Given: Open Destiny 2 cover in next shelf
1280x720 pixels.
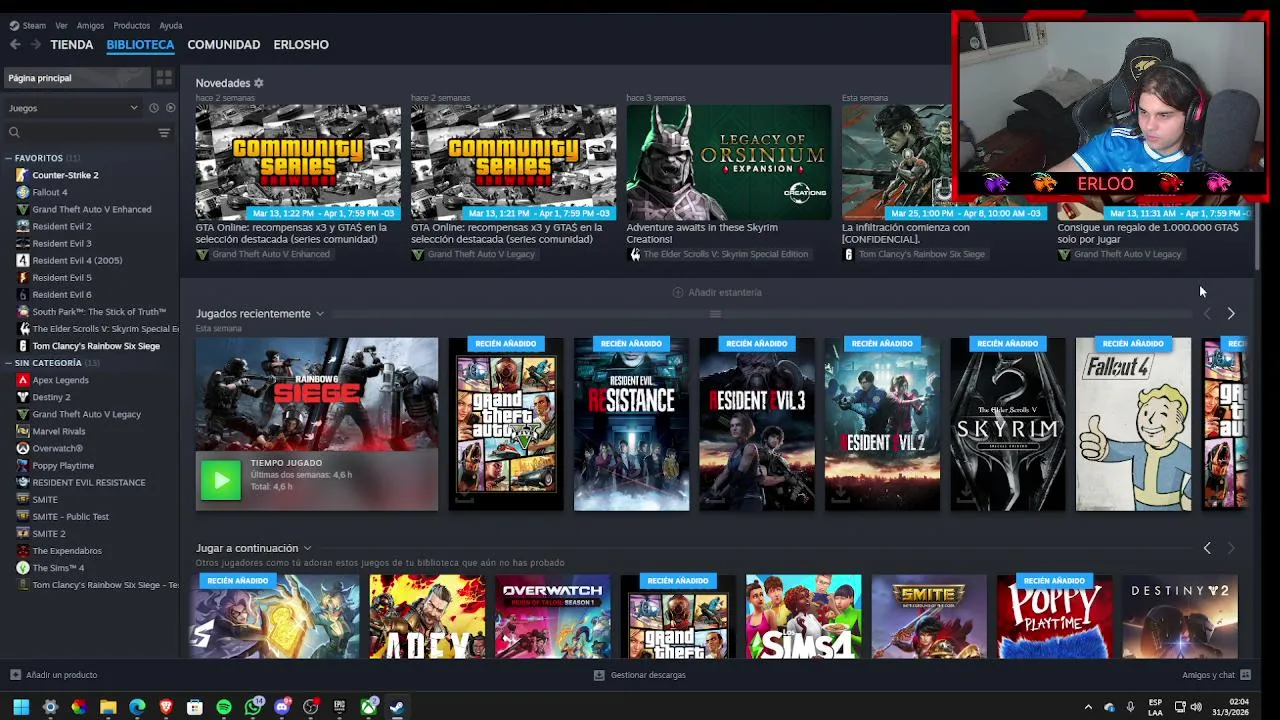Looking at the screenshot, I should [x=1179, y=616].
